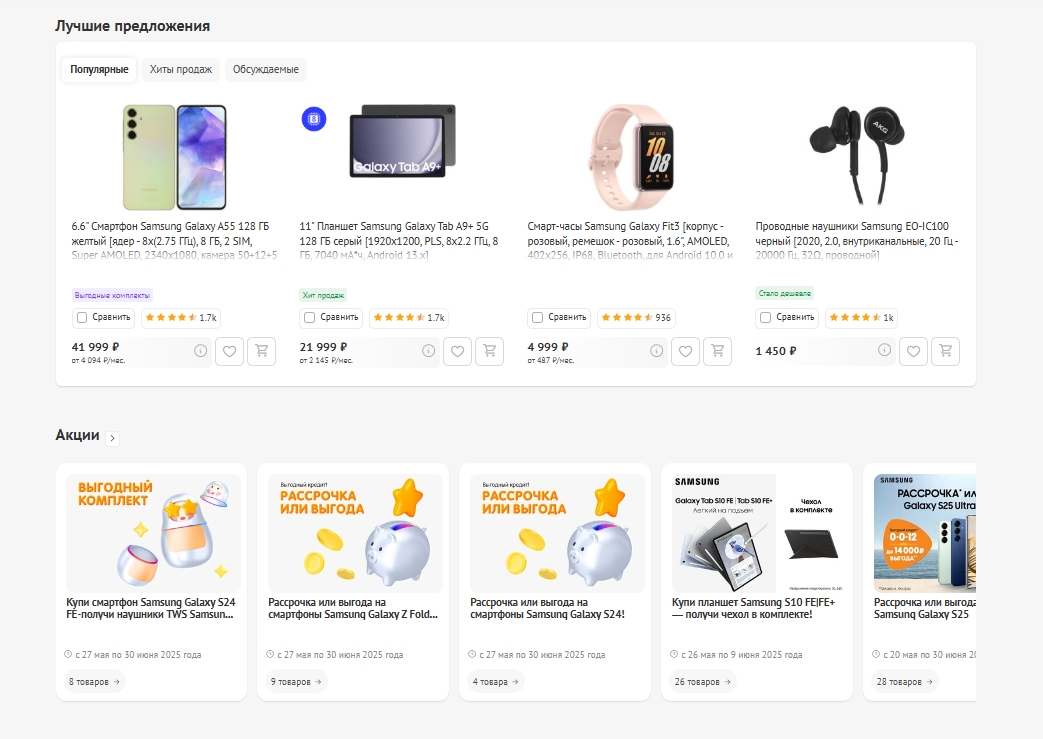This screenshot has width=1043, height=739.
Task: Add Galaxy Fit3 watch to favorites
Action: pyautogui.click(x=685, y=352)
